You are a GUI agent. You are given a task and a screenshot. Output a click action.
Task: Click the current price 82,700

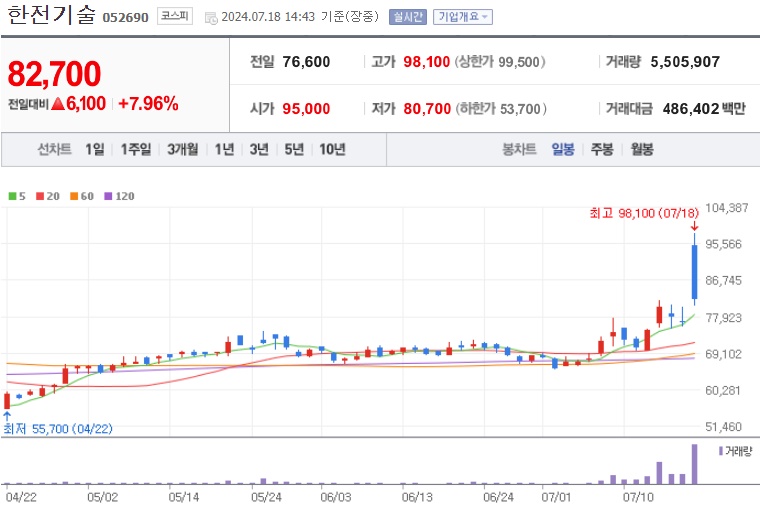coord(54,74)
